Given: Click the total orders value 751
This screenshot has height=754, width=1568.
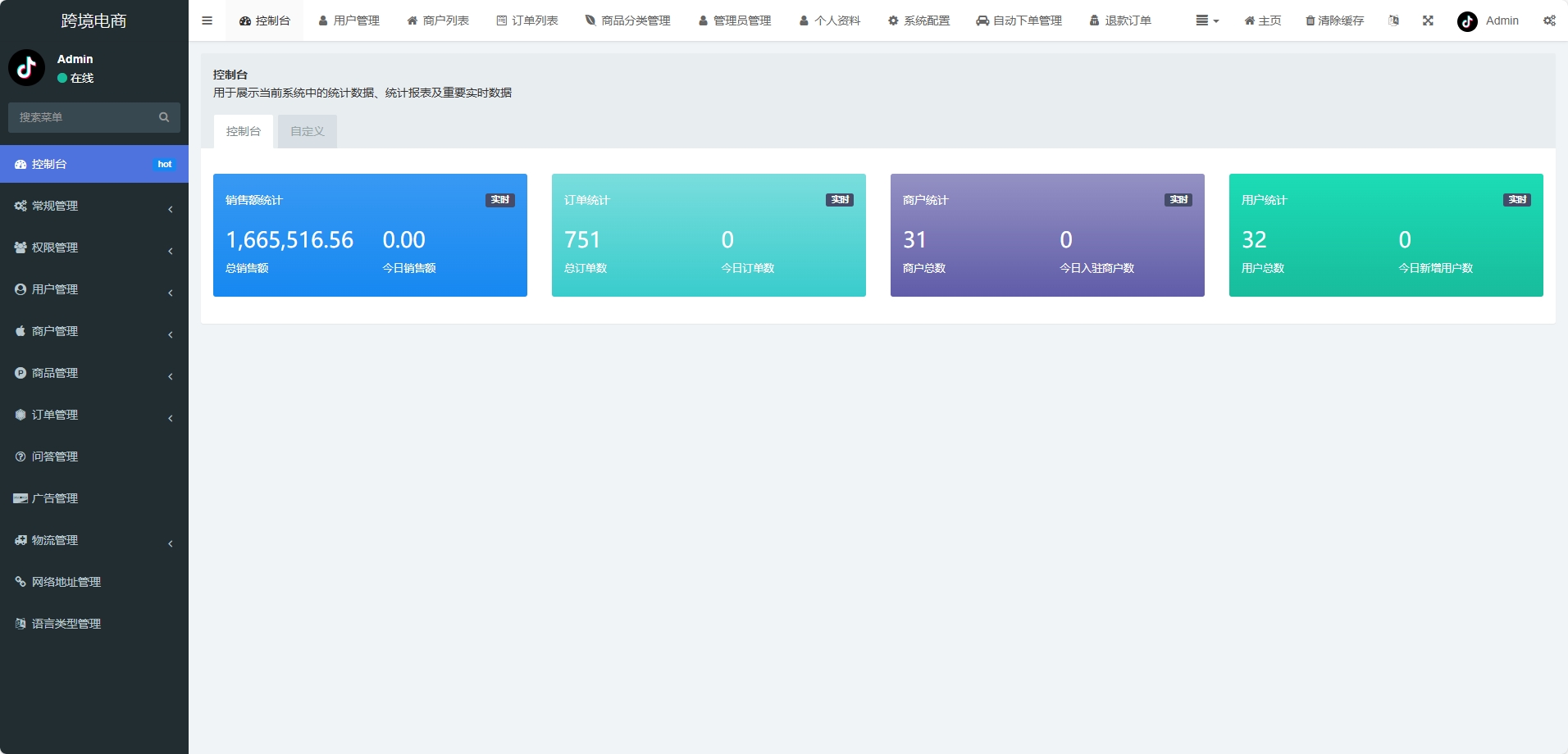Looking at the screenshot, I should point(582,240).
